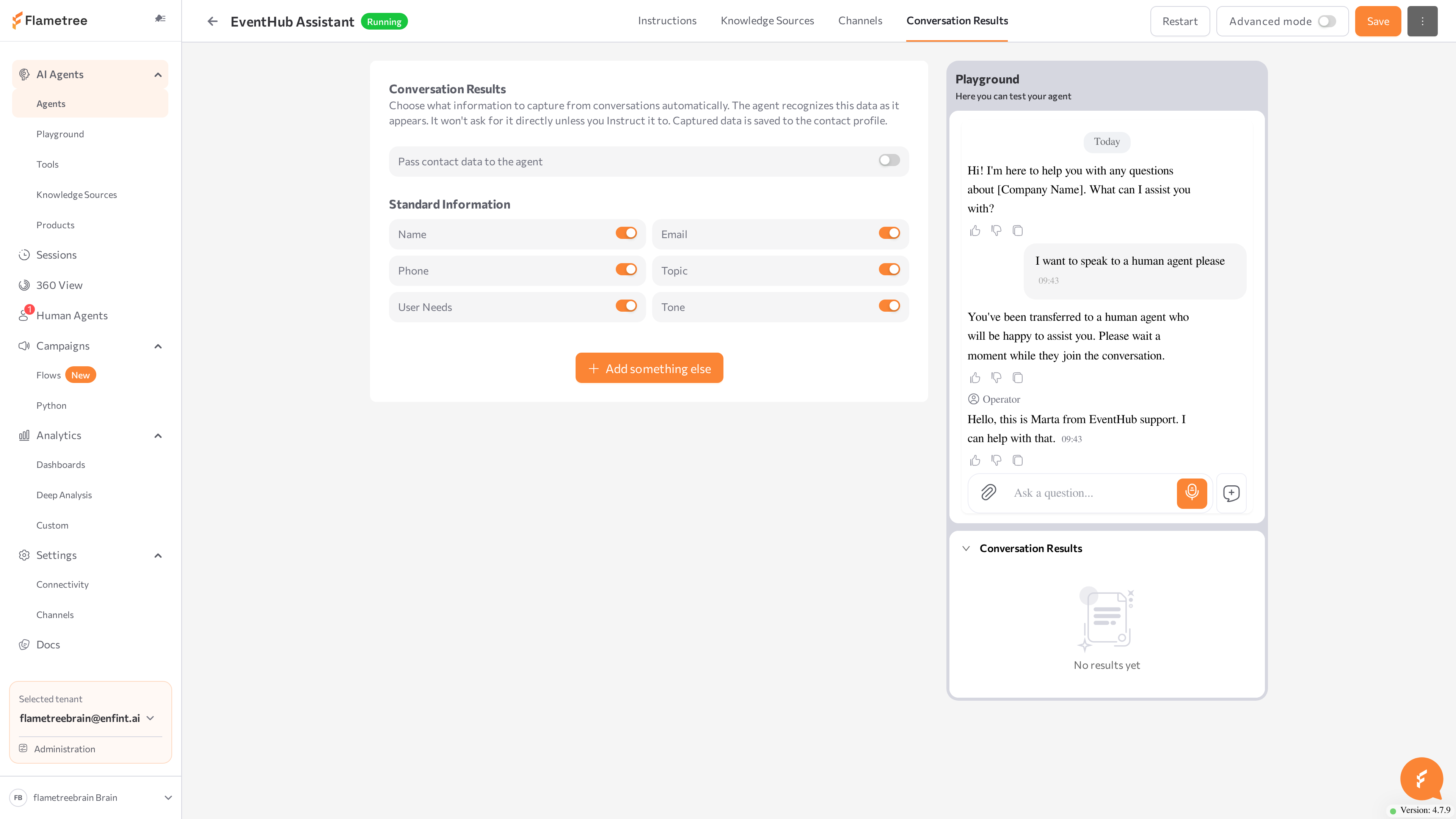Thumbs up the greeting message
The height and width of the screenshot is (819, 1456).
[975, 231]
